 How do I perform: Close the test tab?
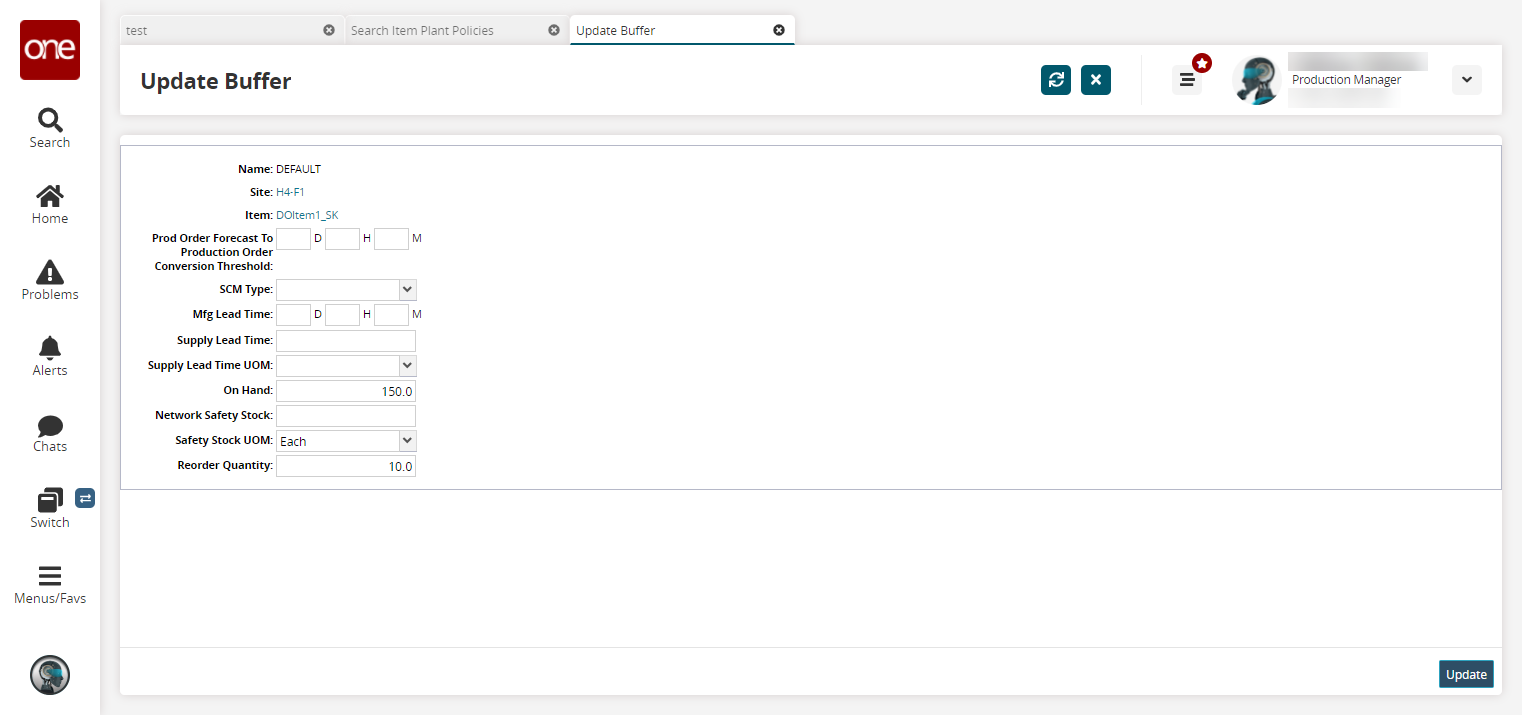point(329,30)
